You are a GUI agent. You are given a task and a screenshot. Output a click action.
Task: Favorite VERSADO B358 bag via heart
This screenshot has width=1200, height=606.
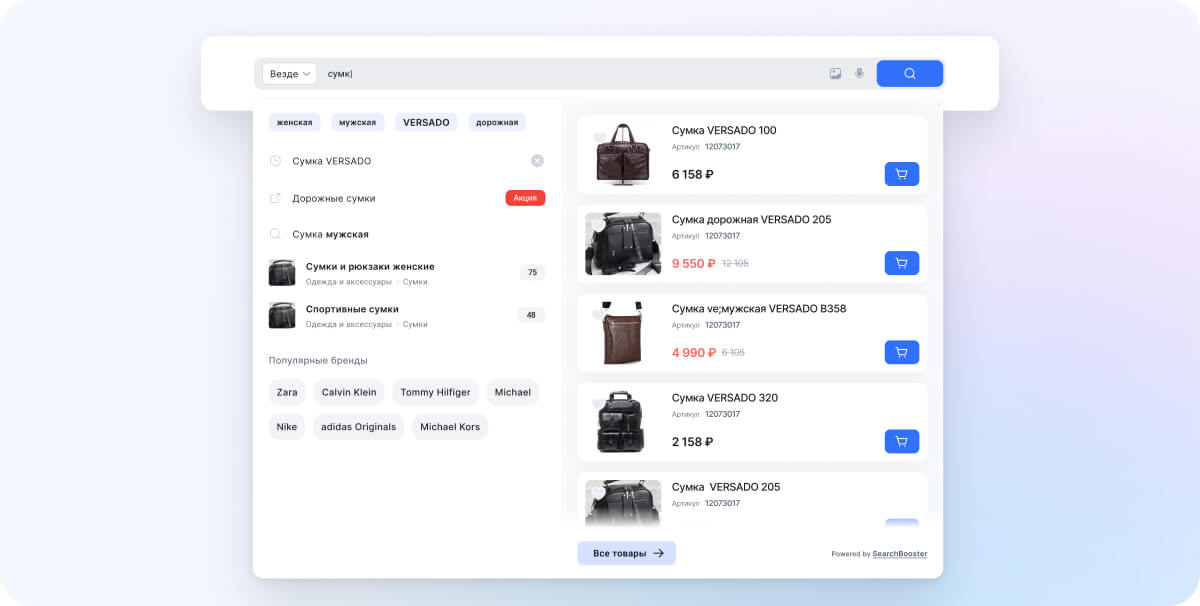click(599, 315)
